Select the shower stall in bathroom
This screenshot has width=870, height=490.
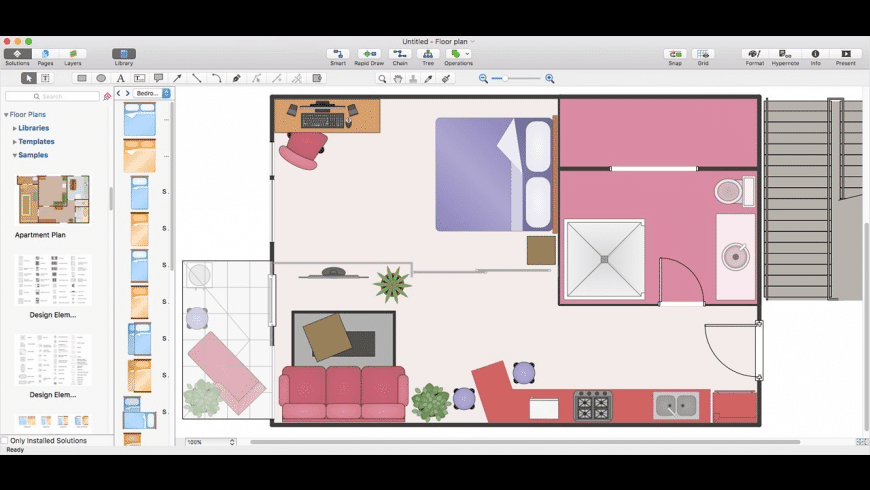coord(604,259)
